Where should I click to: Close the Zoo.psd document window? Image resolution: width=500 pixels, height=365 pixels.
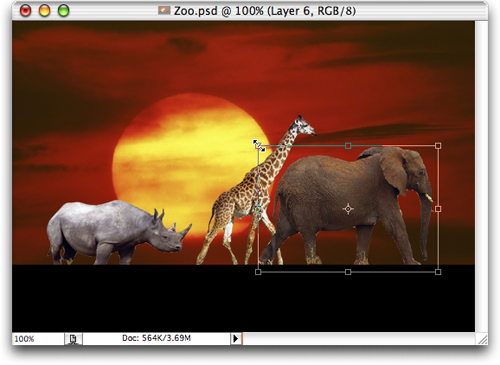pyautogui.click(x=25, y=11)
